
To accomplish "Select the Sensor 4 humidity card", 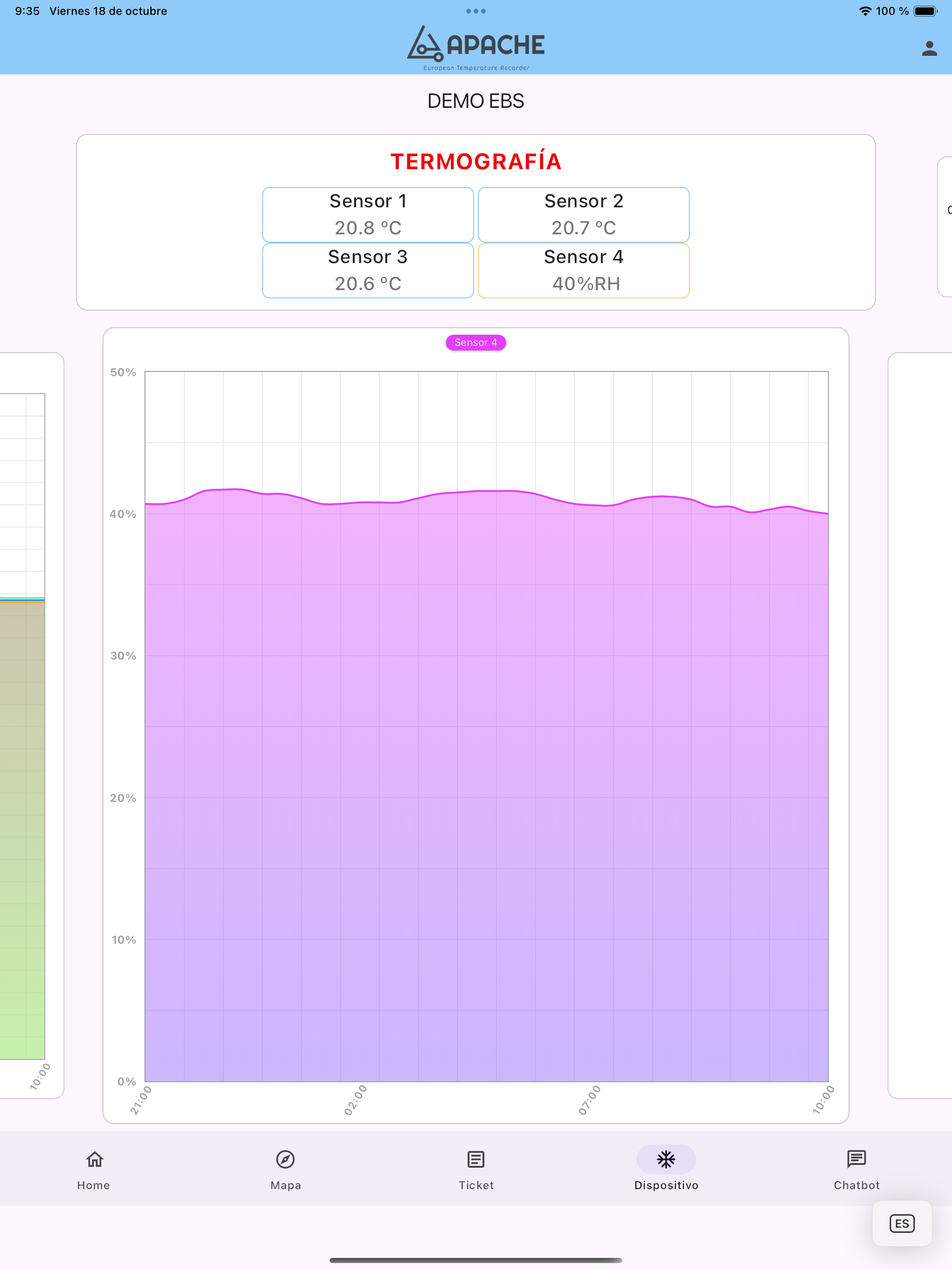I will [583, 271].
